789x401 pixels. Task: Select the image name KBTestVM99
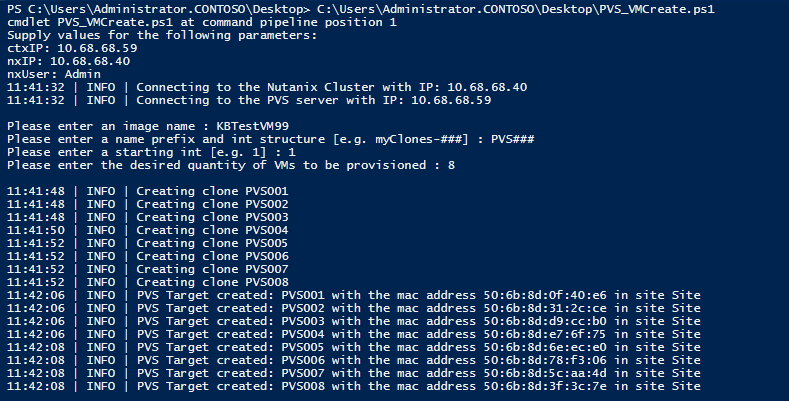pos(253,126)
